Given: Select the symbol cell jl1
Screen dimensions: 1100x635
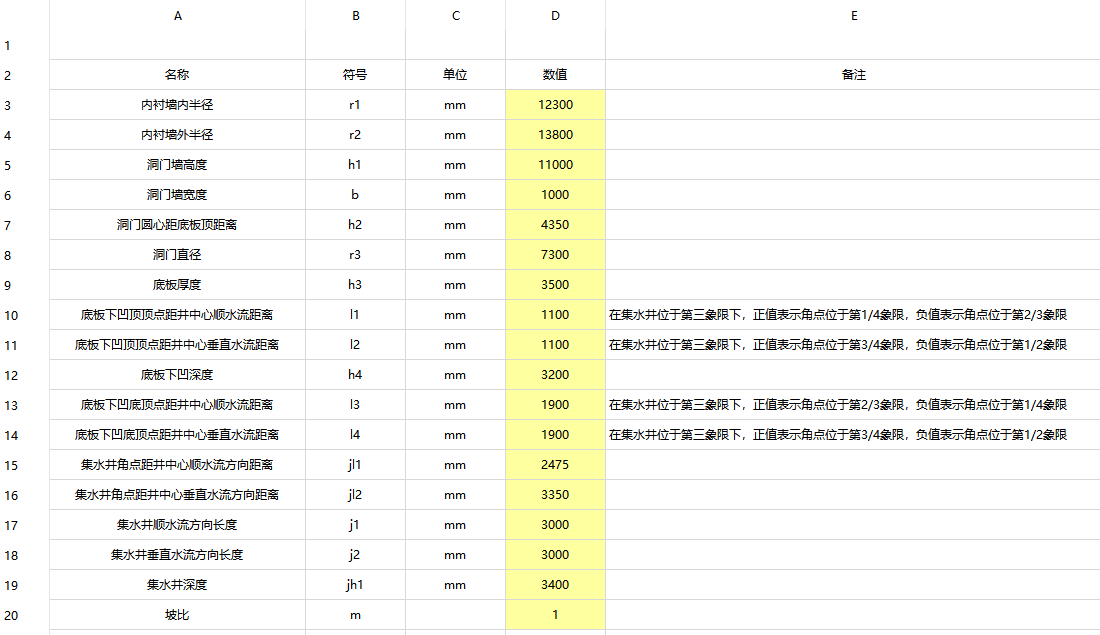Looking at the screenshot, I should [x=355, y=465].
